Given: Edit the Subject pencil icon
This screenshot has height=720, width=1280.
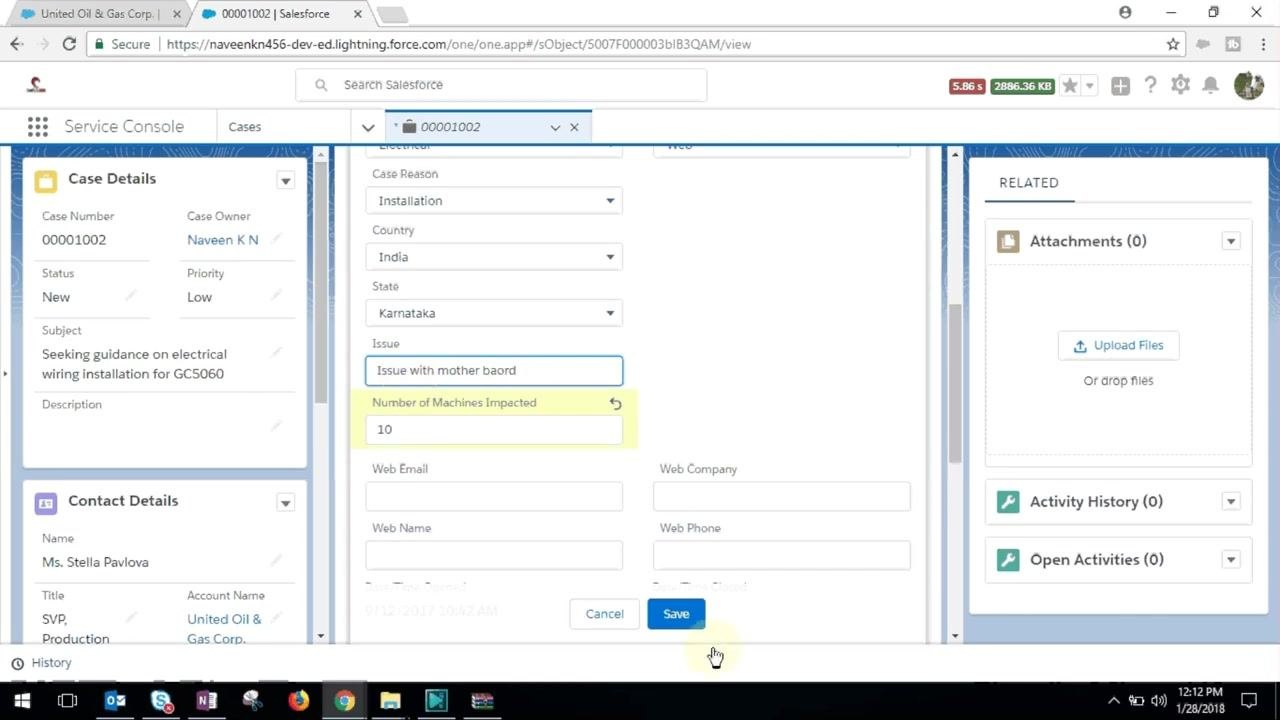Looking at the screenshot, I should click(x=276, y=353).
